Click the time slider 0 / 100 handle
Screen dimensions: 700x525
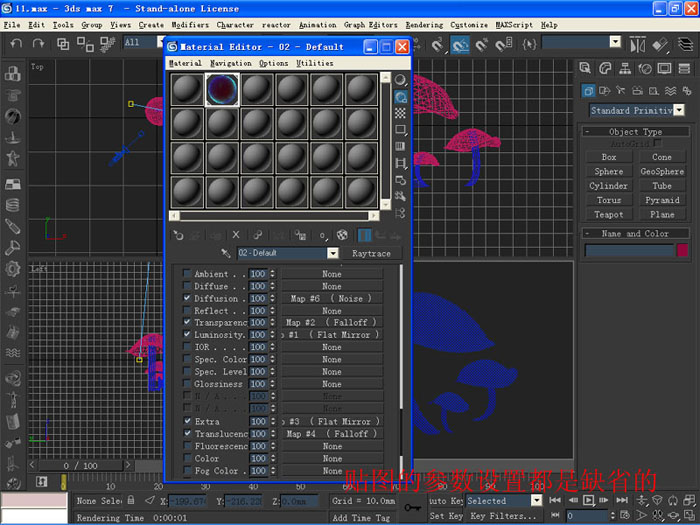pyautogui.click(x=80, y=466)
